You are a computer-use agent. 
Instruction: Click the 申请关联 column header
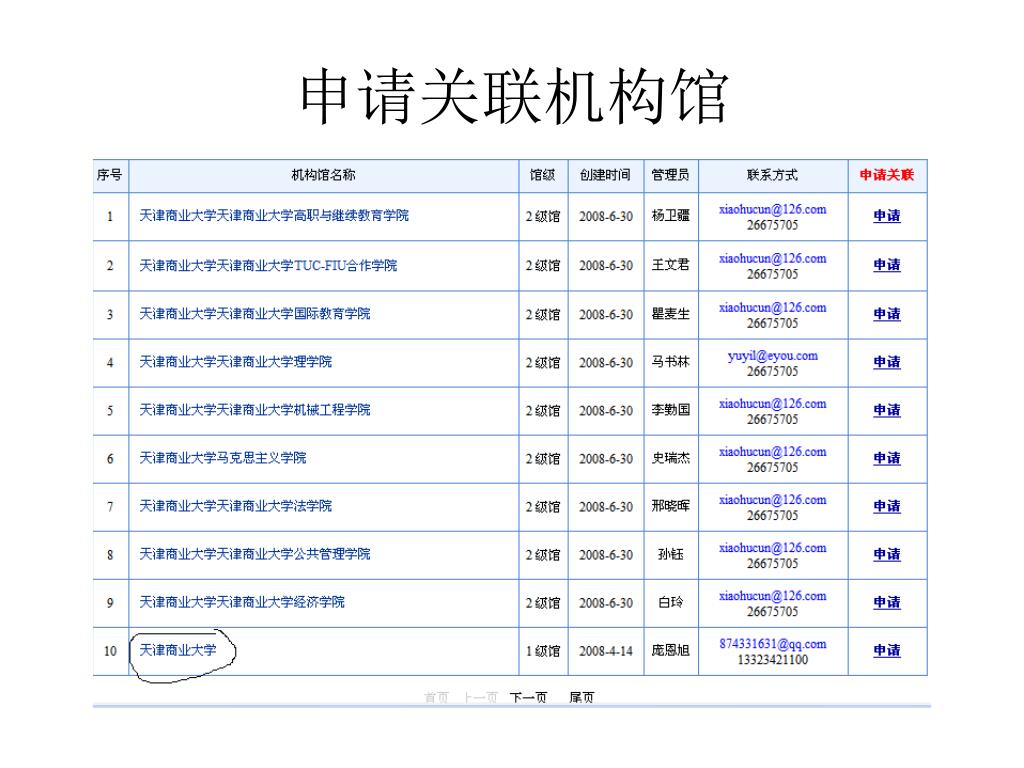(x=887, y=175)
